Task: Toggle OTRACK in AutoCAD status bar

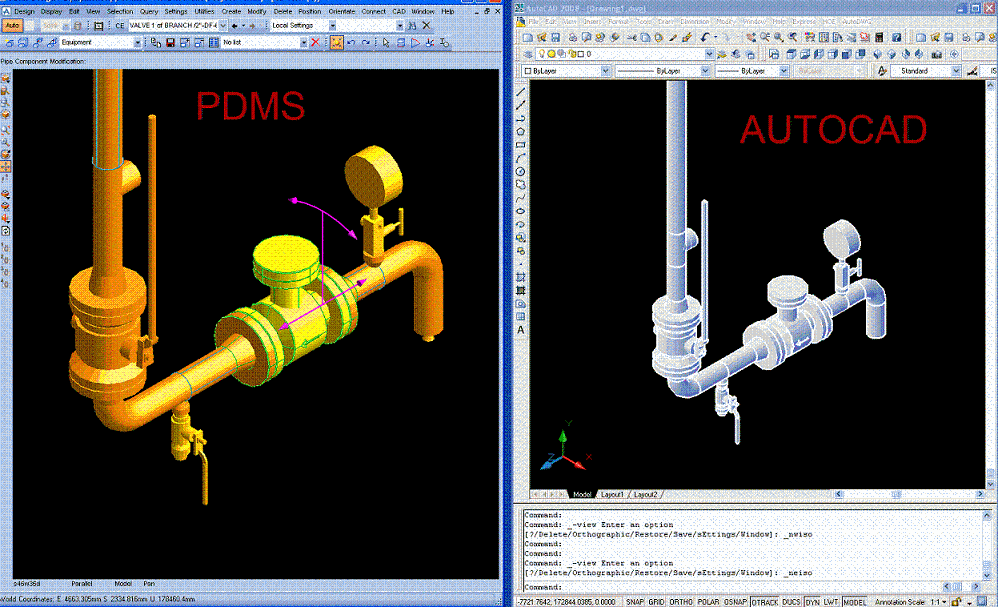Action: pyautogui.click(x=764, y=602)
